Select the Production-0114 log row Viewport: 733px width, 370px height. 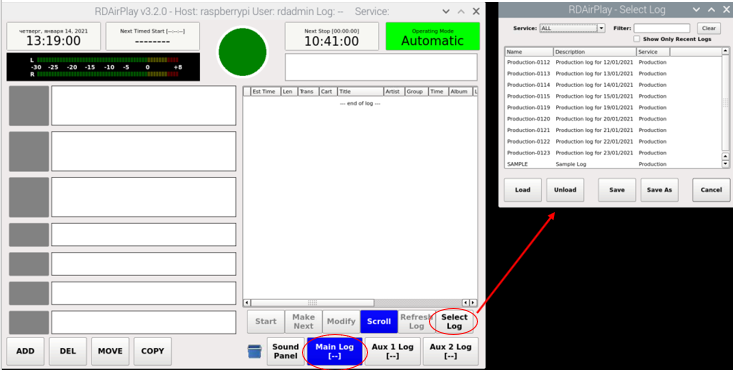613,85
